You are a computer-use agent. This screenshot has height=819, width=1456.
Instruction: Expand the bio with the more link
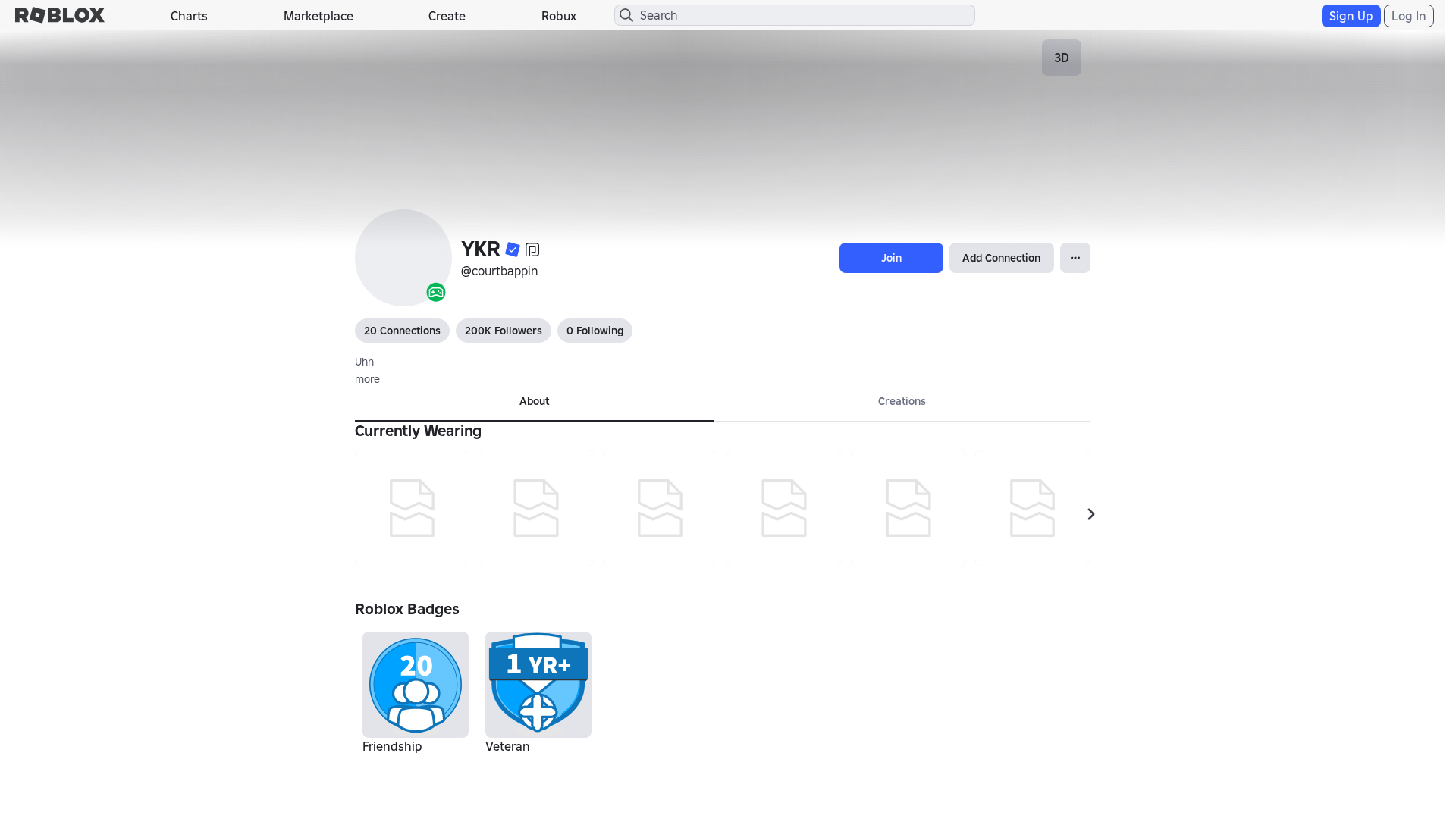pyautogui.click(x=367, y=379)
